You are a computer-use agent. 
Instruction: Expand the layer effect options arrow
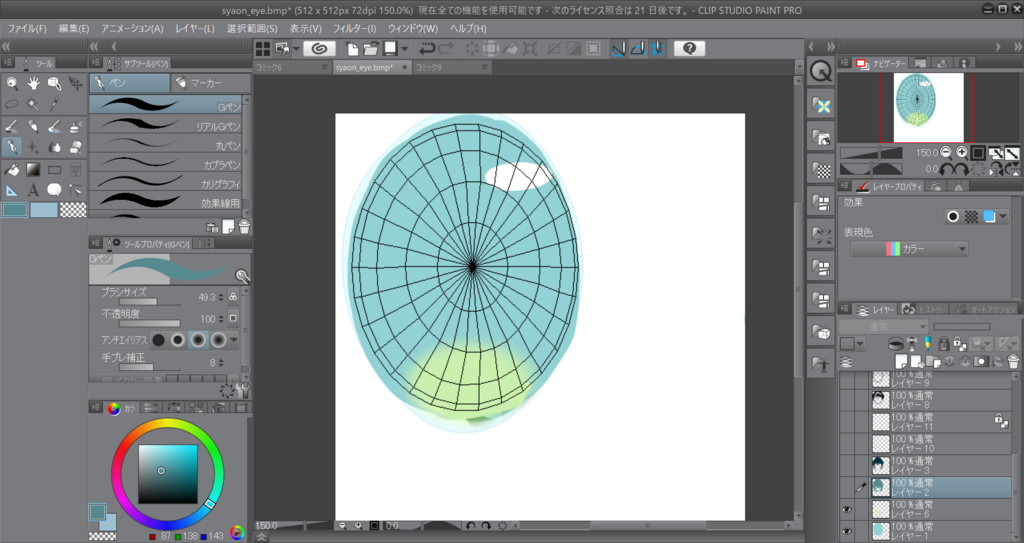(x=1003, y=217)
